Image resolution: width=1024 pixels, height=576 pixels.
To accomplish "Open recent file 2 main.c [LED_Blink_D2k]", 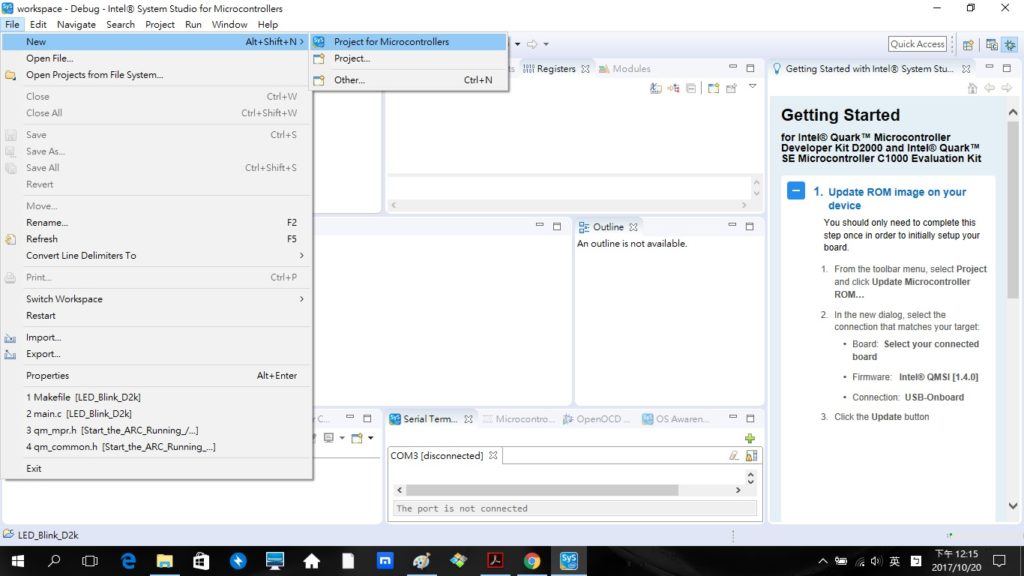I will point(157,414).
